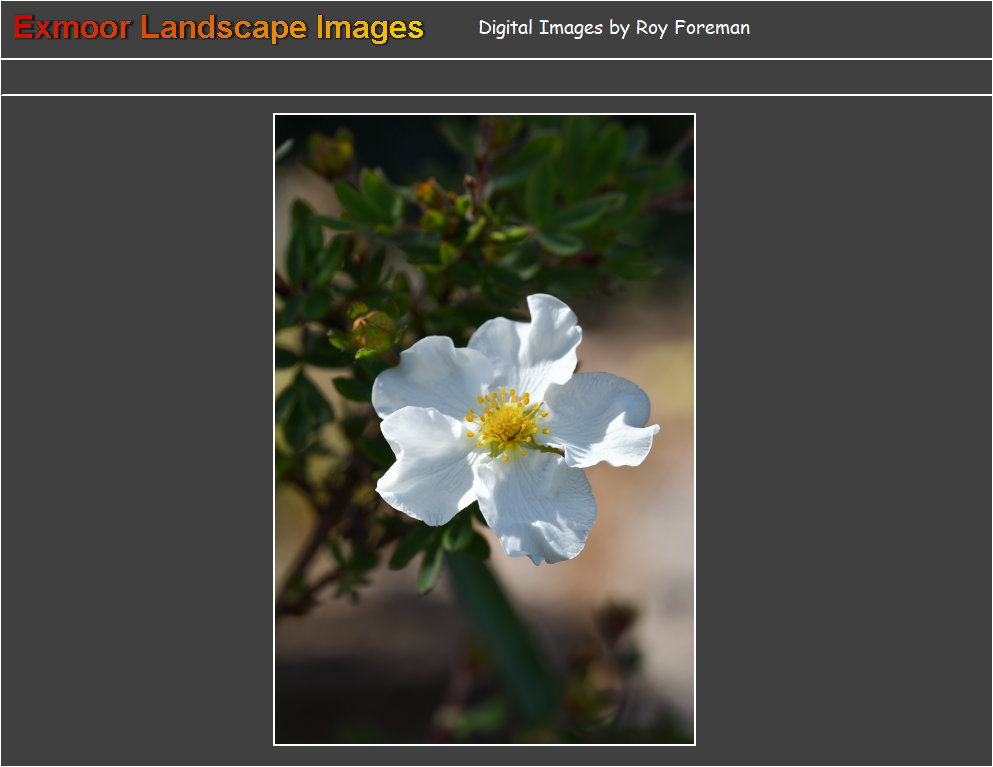Click the dark green leaves above the flower
The width and height of the screenshot is (993, 767).
(x=560, y=200)
